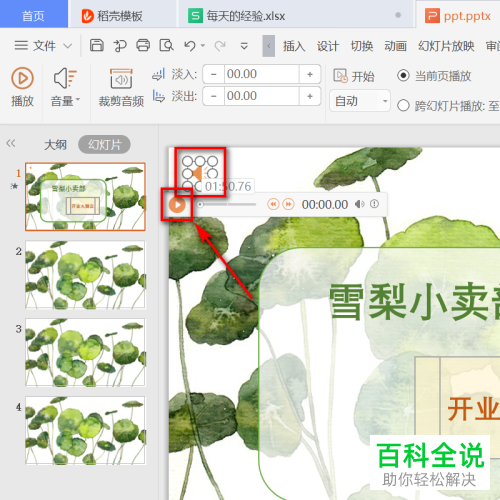
Task: Click the Print Preview icon
Action: [166, 45]
